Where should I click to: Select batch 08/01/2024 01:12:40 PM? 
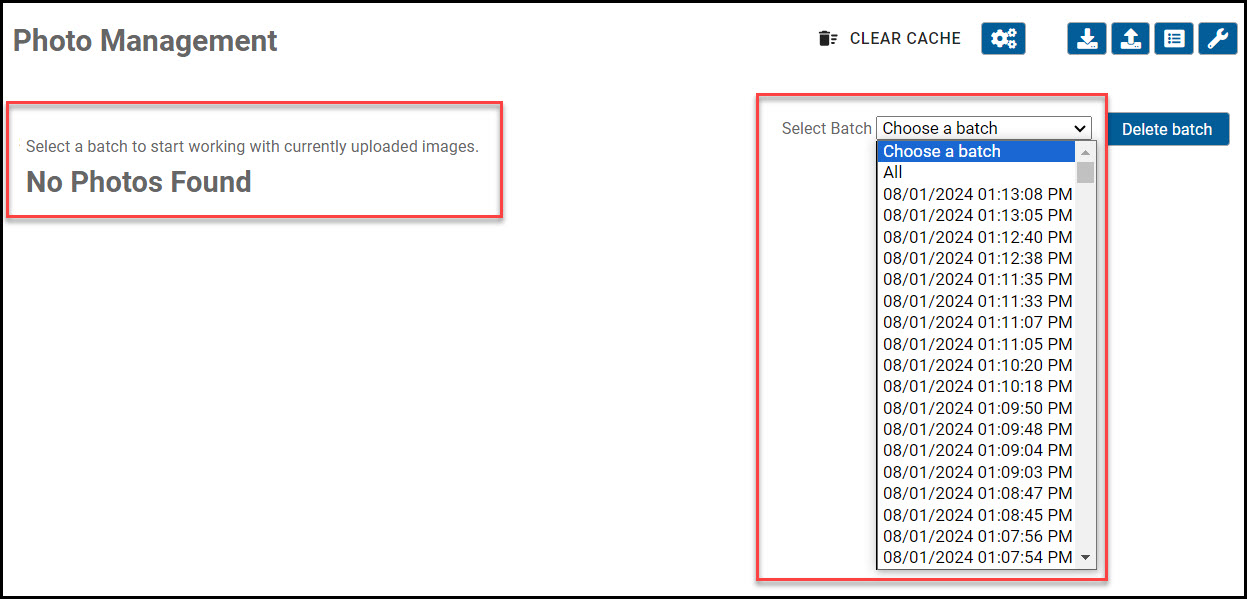tap(977, 236)
